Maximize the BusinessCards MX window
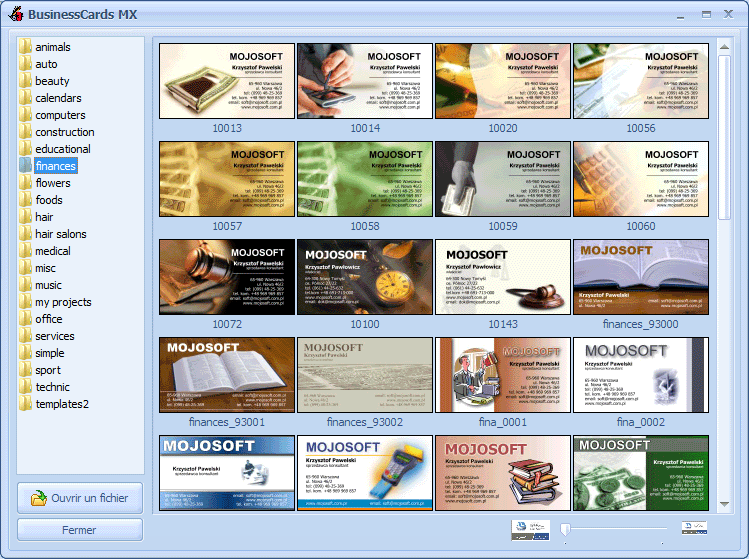Image resolution: width=749 pixels, height=559 pixels. [706, 15]
